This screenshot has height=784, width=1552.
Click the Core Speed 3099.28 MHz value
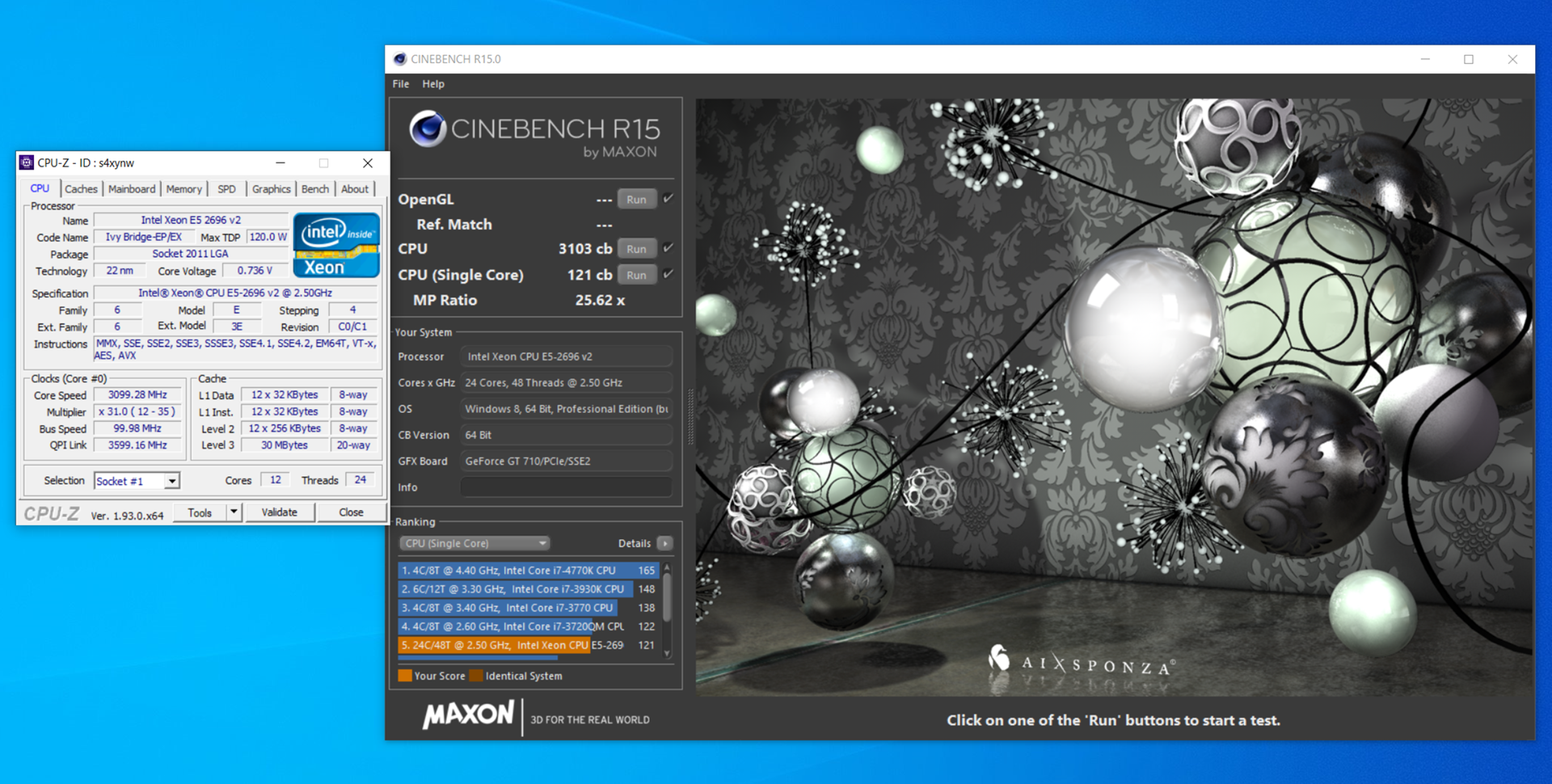click(x=137, y=395)
